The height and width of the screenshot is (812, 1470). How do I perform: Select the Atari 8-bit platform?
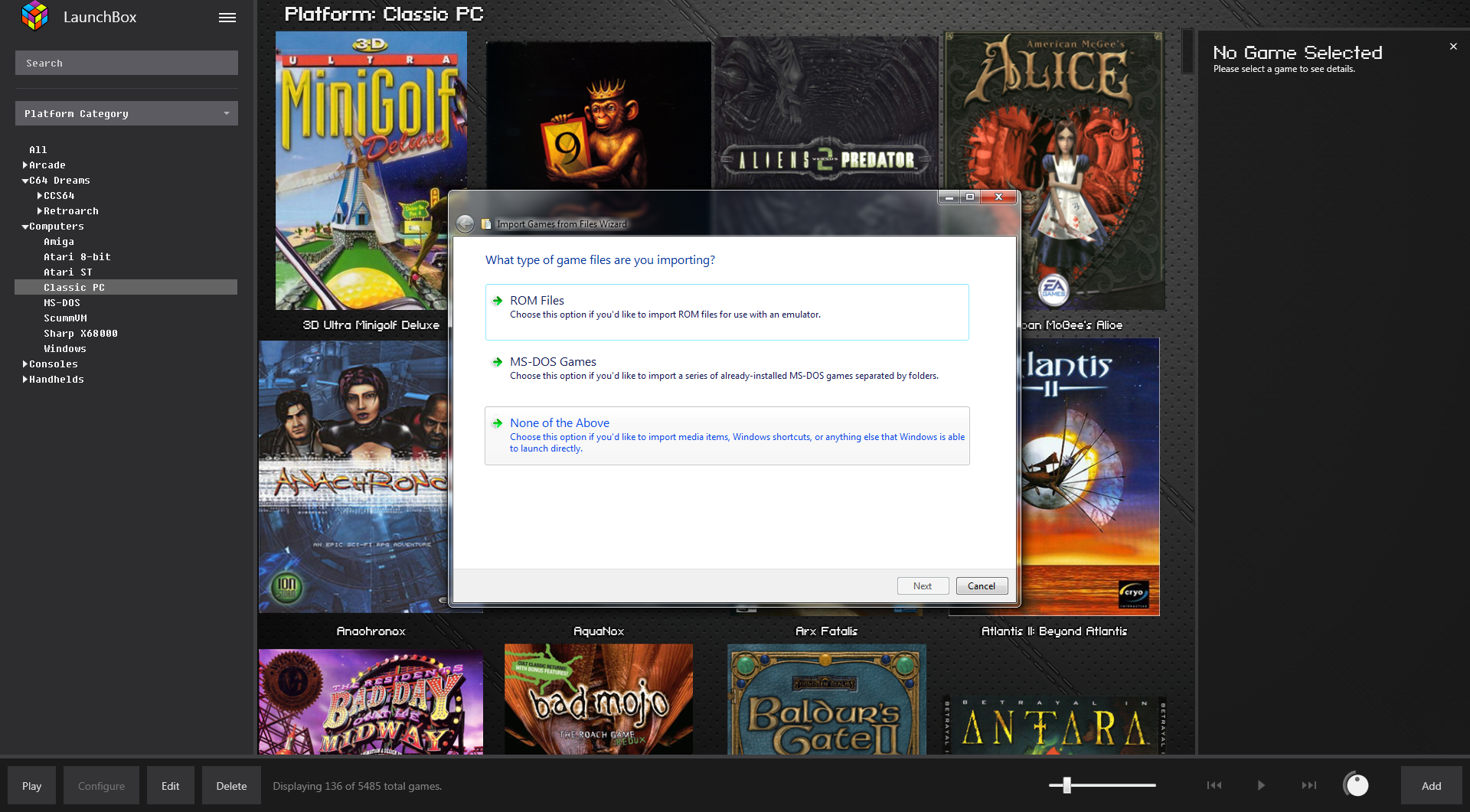coord(77,257)
